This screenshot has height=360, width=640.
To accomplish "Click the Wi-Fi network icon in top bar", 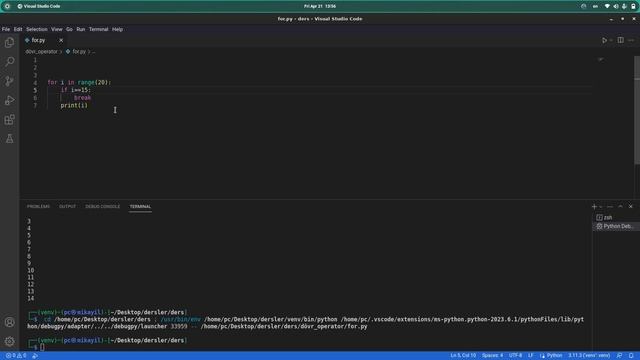I will (x=607, y=6).
